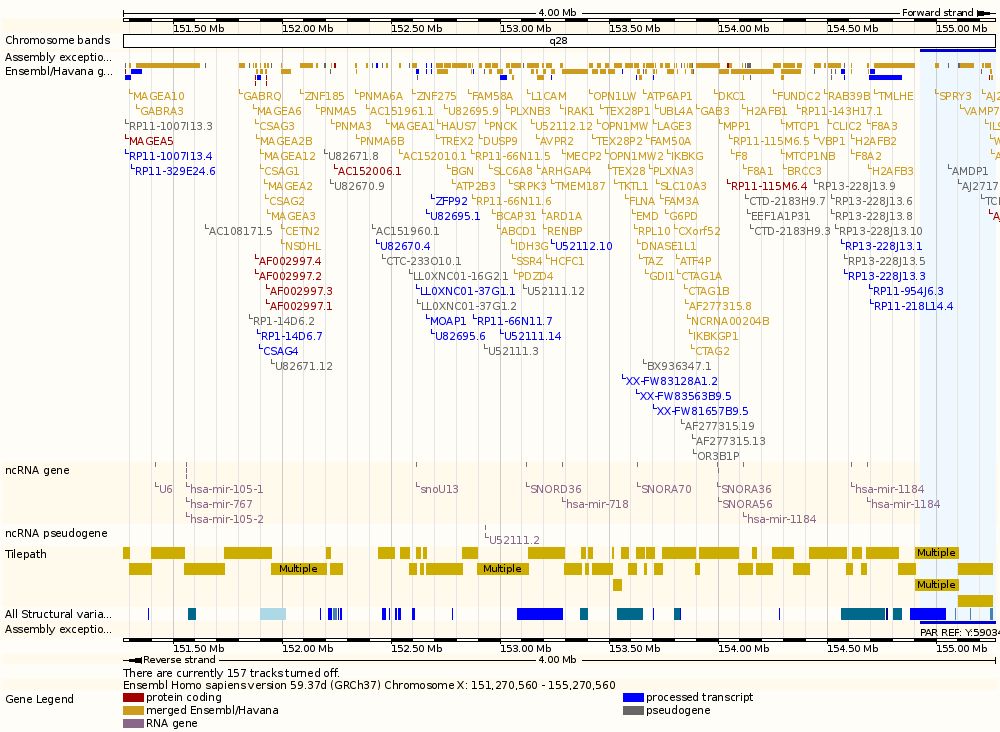Click the q28 chromosome band

(x=558, y=41)
